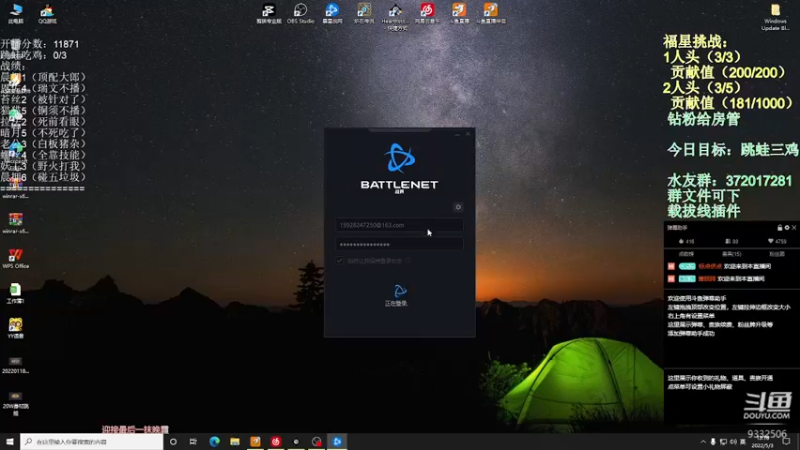Open File Explorer from the taskbar
The image size is (800, 450).
coord(235,441)
